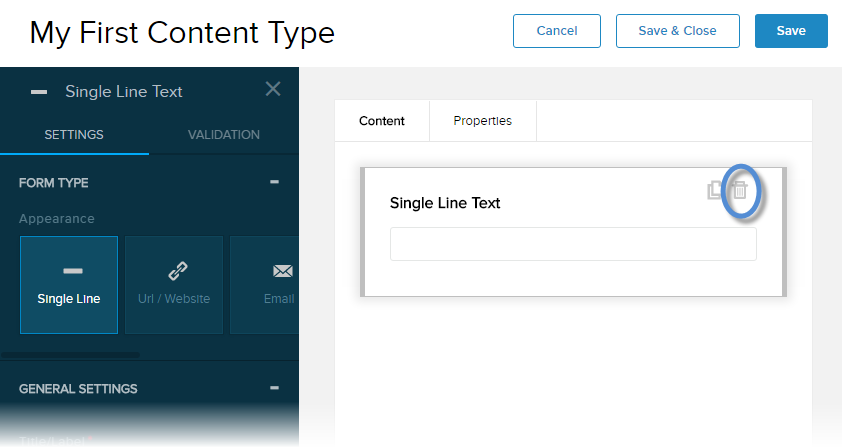This screenshot has width=842, height=448.
Task: Click the horizontal scrollbar under appearance types
Action: 70,354
